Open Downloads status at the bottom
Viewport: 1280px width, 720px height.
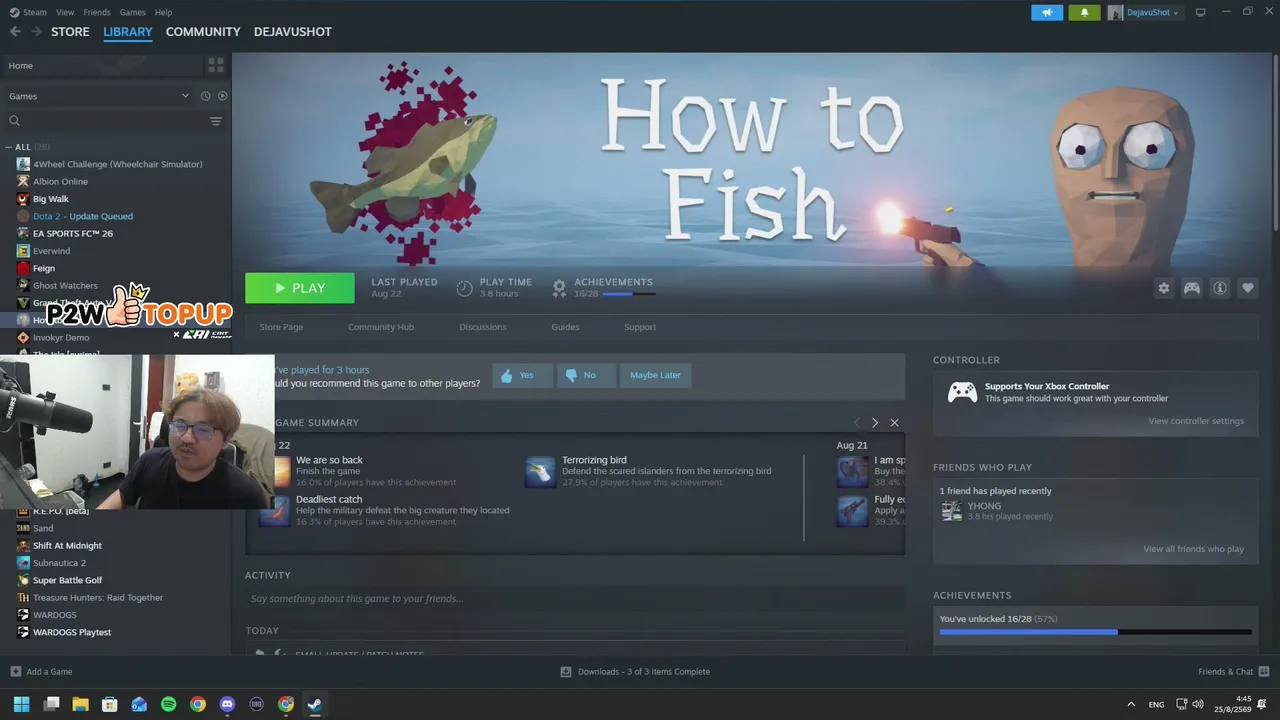(x=635, y=672)
